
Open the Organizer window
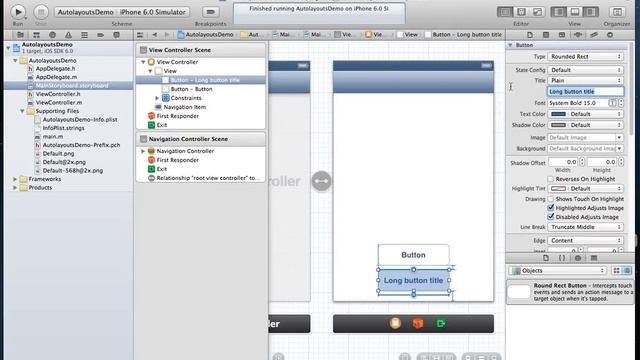click(617, 12)
